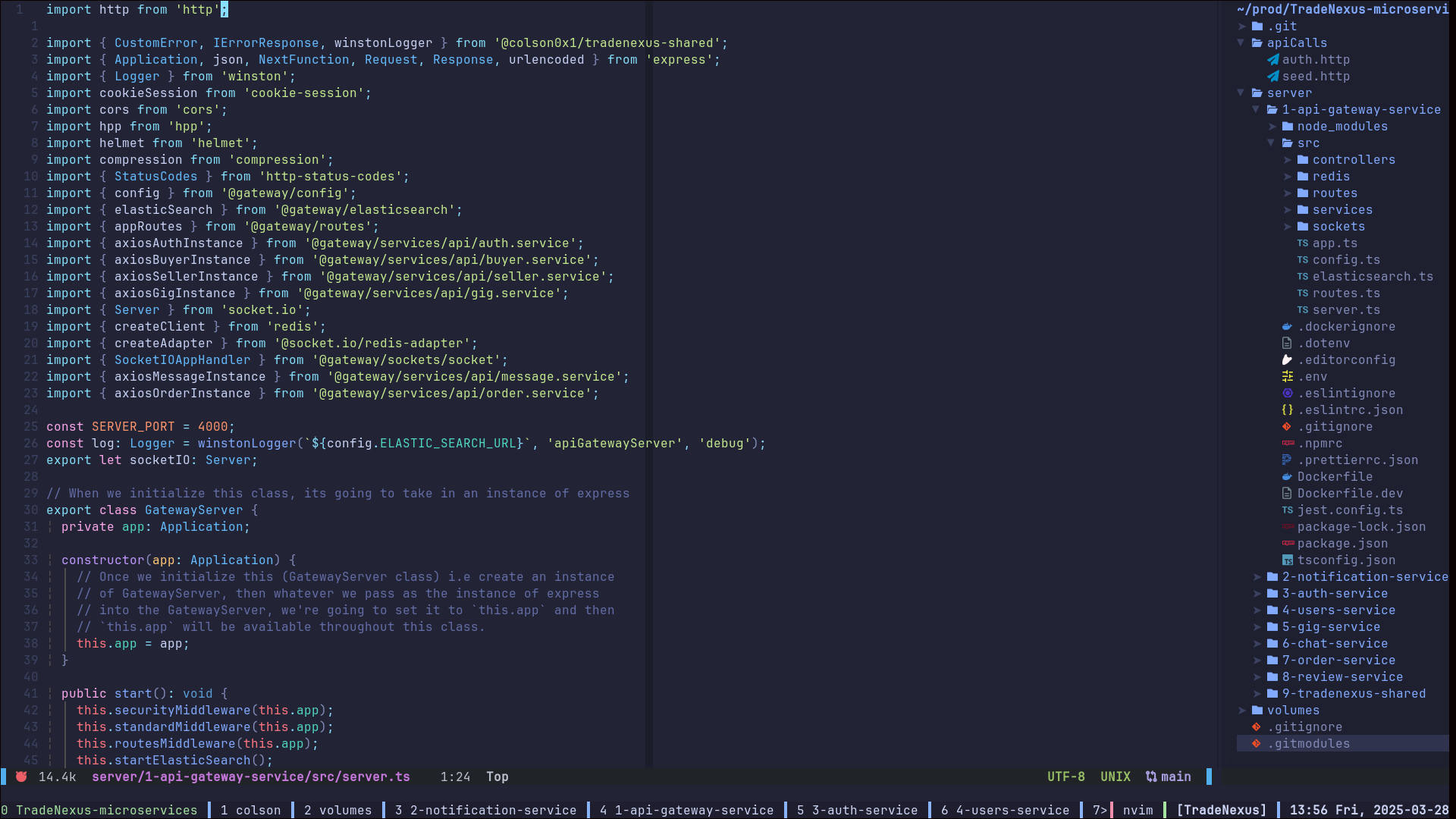This screenshot has width=1456, height=819.
Task: Click the .editorconfig icon
Action: pos(1287,360)
